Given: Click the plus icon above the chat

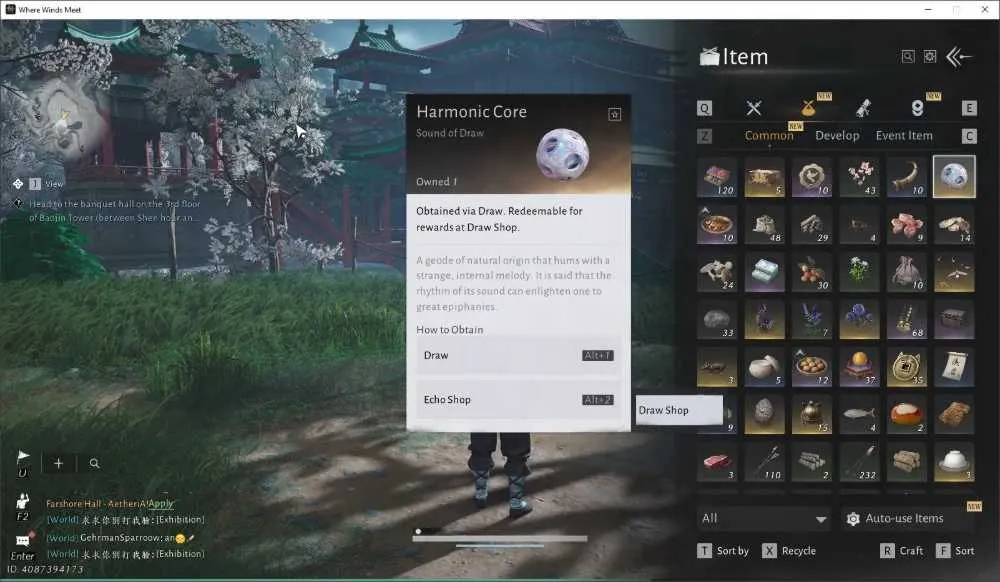Looking at the screenshot, I should point(58,463).
